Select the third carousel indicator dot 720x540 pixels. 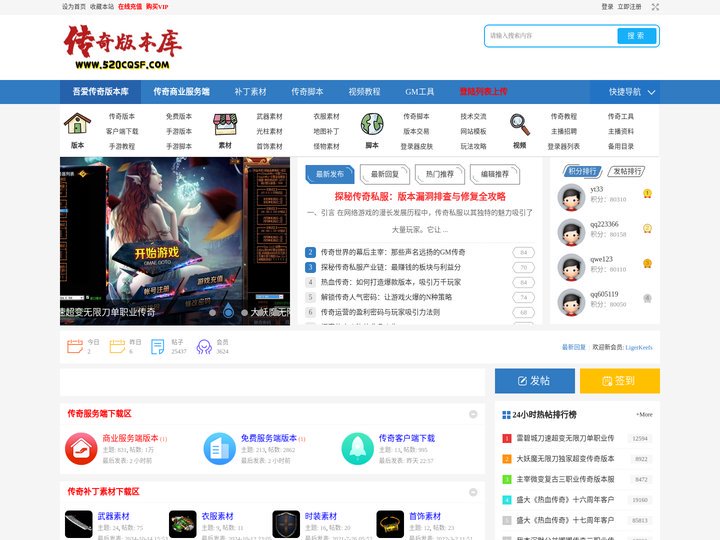pos(244,313)
